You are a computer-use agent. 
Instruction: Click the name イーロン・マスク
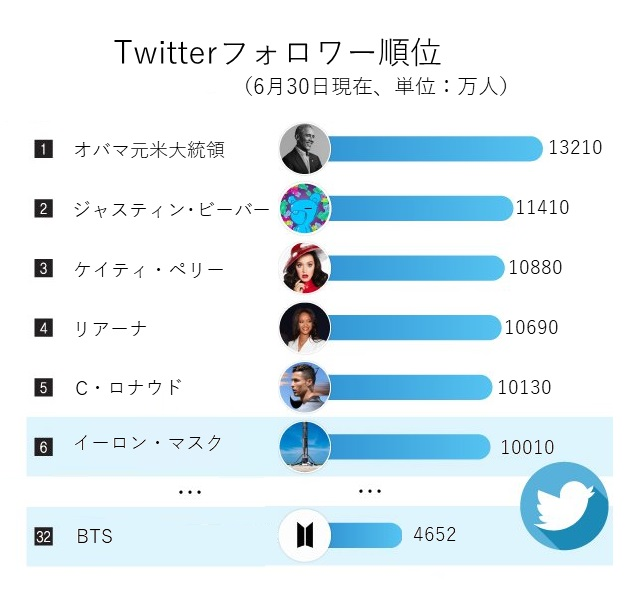[148, 443]
